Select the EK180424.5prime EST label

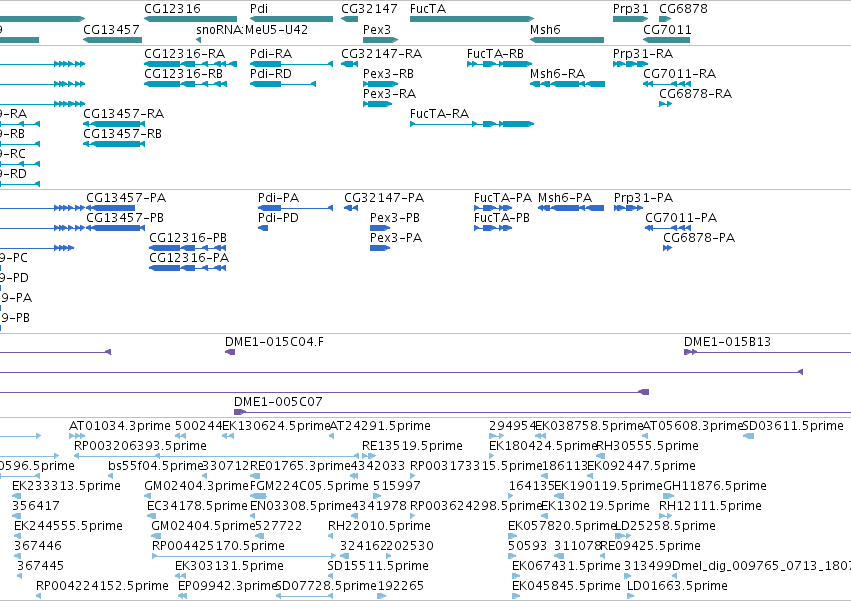click(542, 446)
